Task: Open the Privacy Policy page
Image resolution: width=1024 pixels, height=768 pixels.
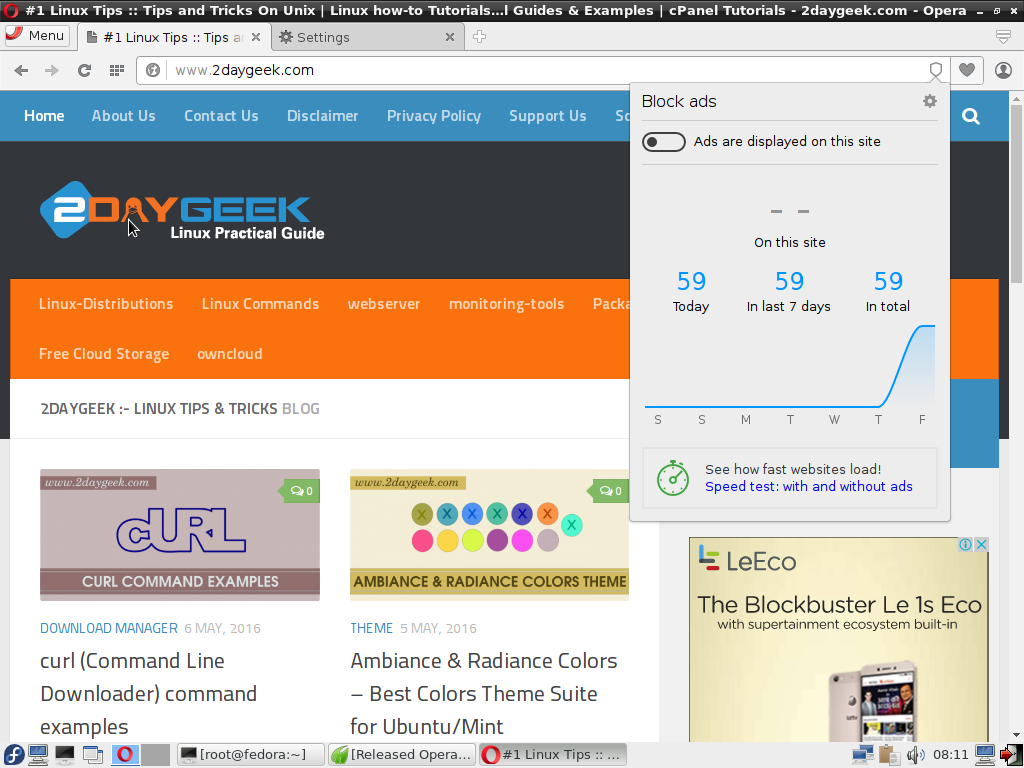Action: tap(434, 116)
